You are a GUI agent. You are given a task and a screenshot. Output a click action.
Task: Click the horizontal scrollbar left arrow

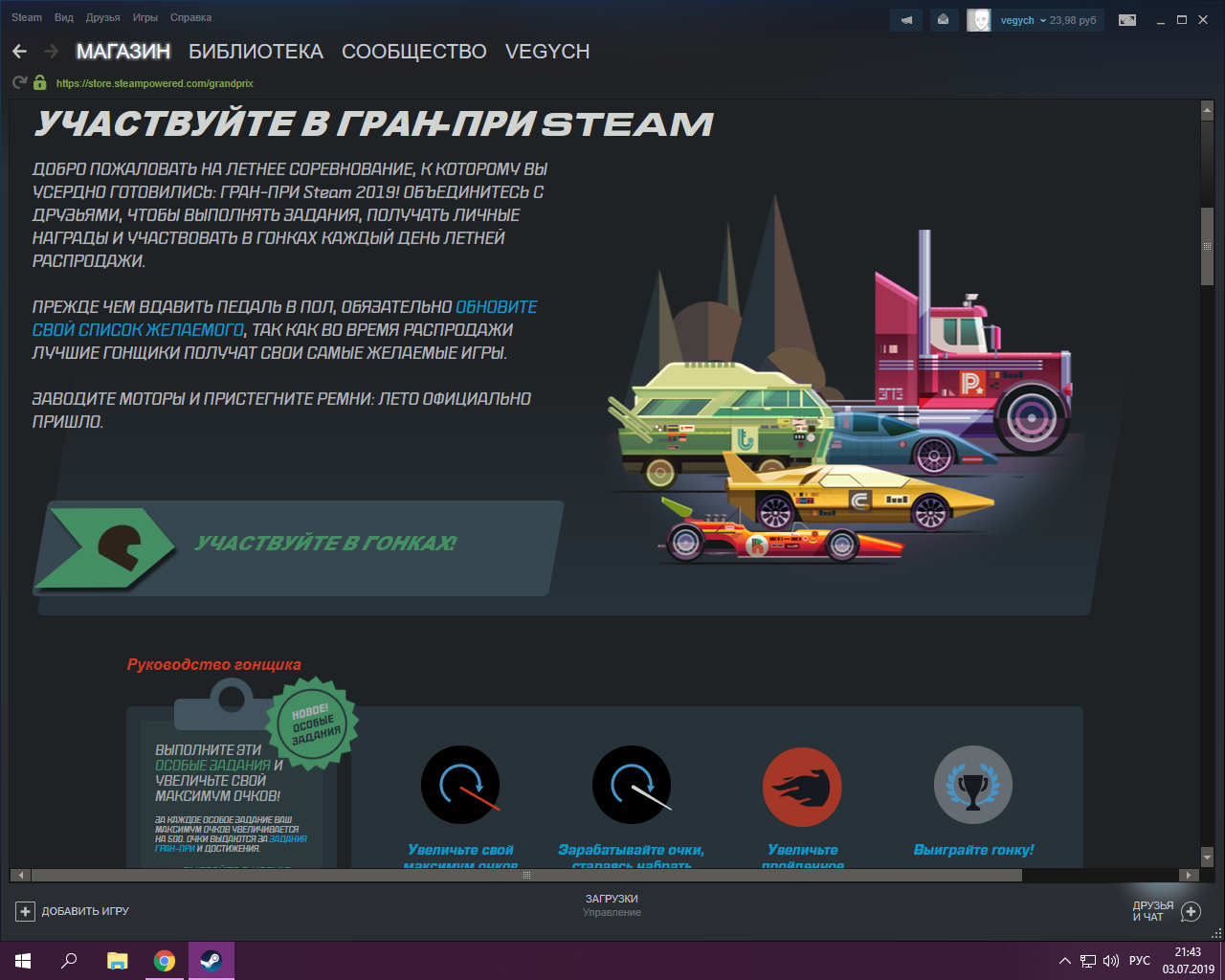click(20, 875)
